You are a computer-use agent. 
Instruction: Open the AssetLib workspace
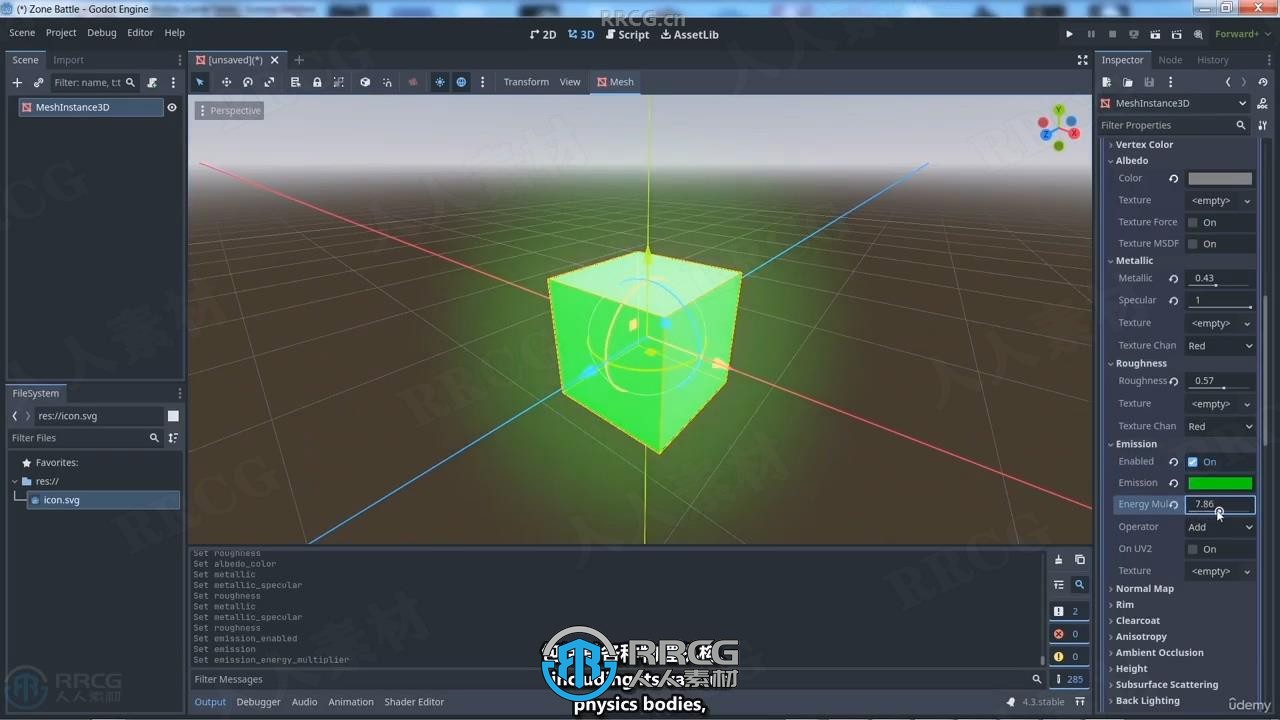[690, 34]
